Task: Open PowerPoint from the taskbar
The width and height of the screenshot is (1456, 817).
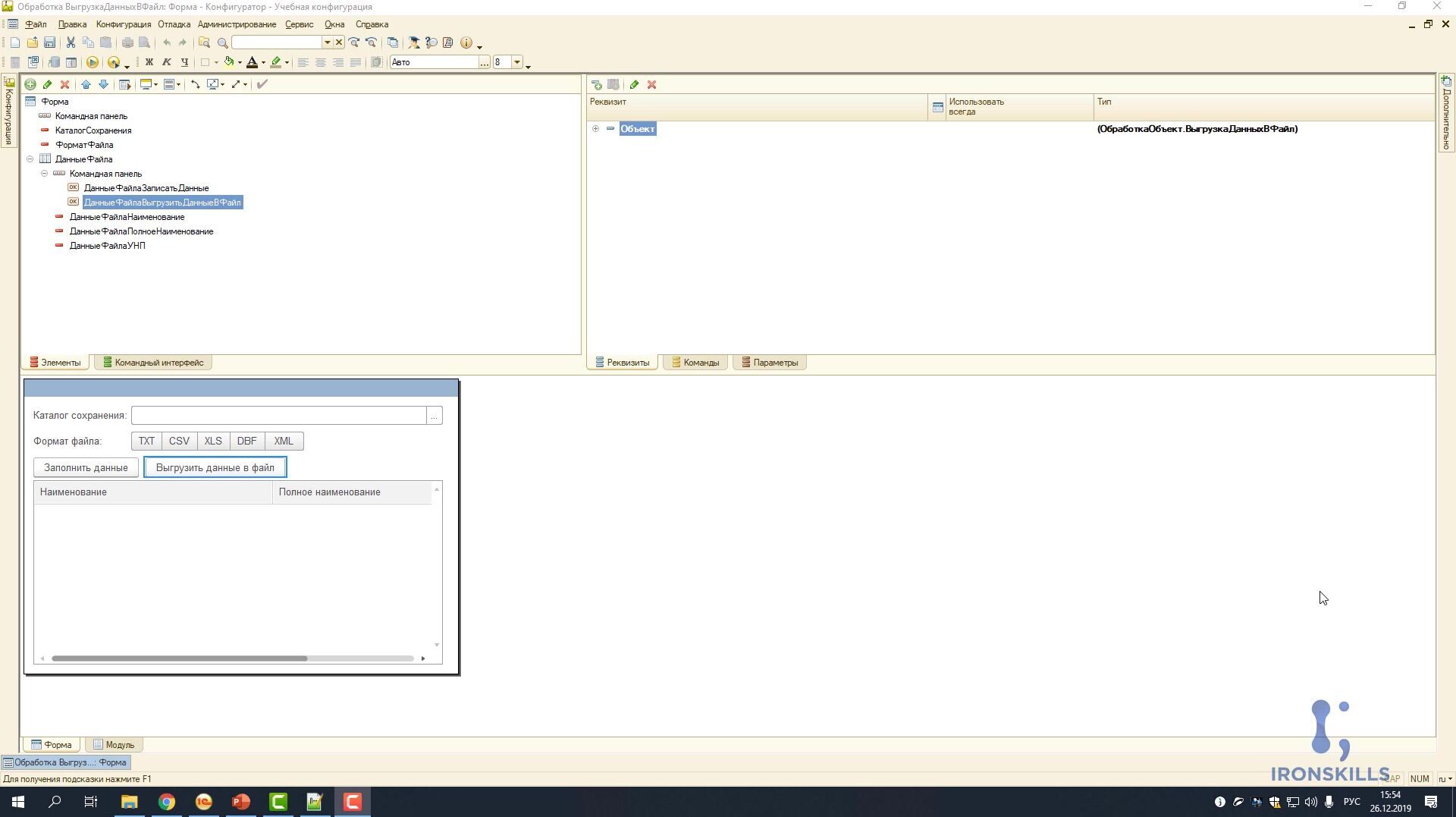Action: click(240, 802)
